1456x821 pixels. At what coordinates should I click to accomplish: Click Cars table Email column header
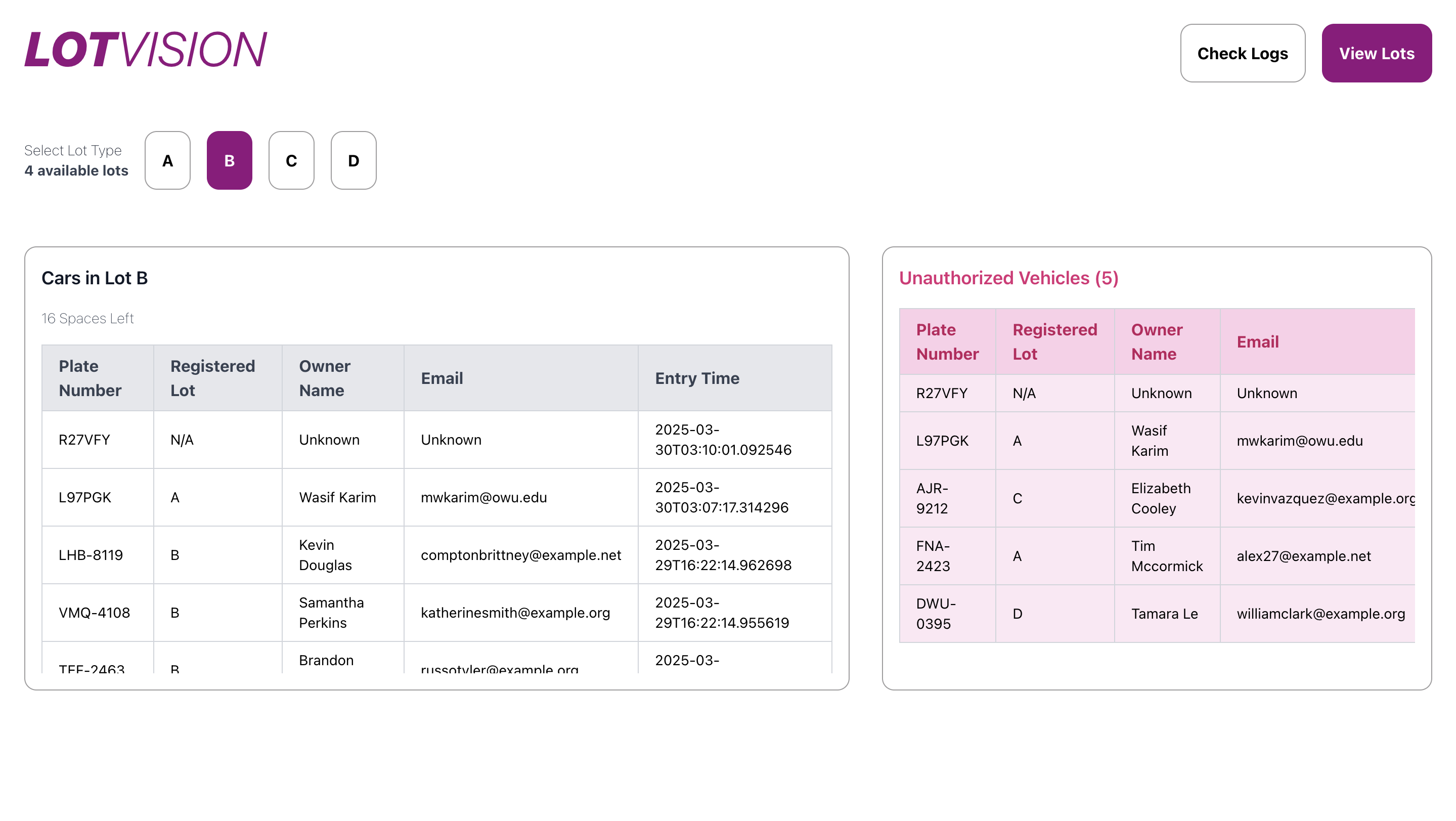[x=442, y=378]
